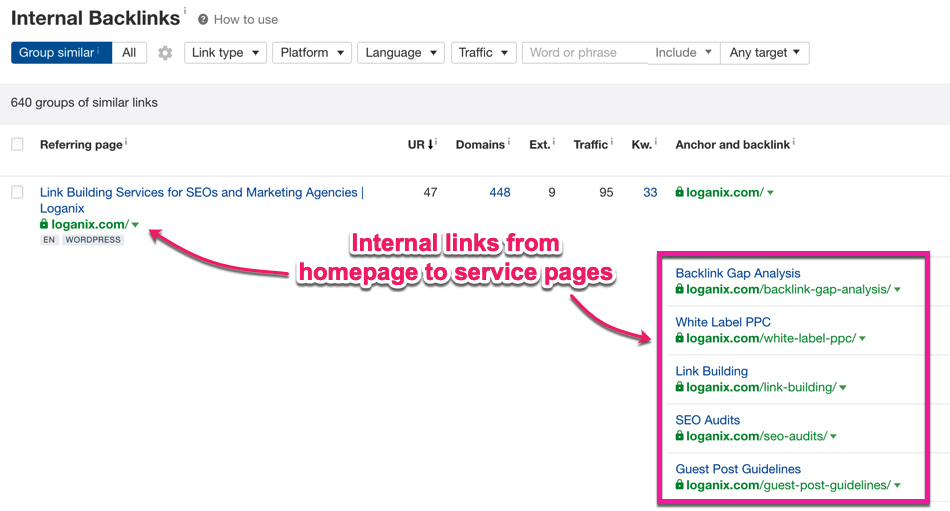Viewport: 950px width, 511px height.
Task: Expand caret next to backlink-gap-analysis URL
Action: click(897, 290)
